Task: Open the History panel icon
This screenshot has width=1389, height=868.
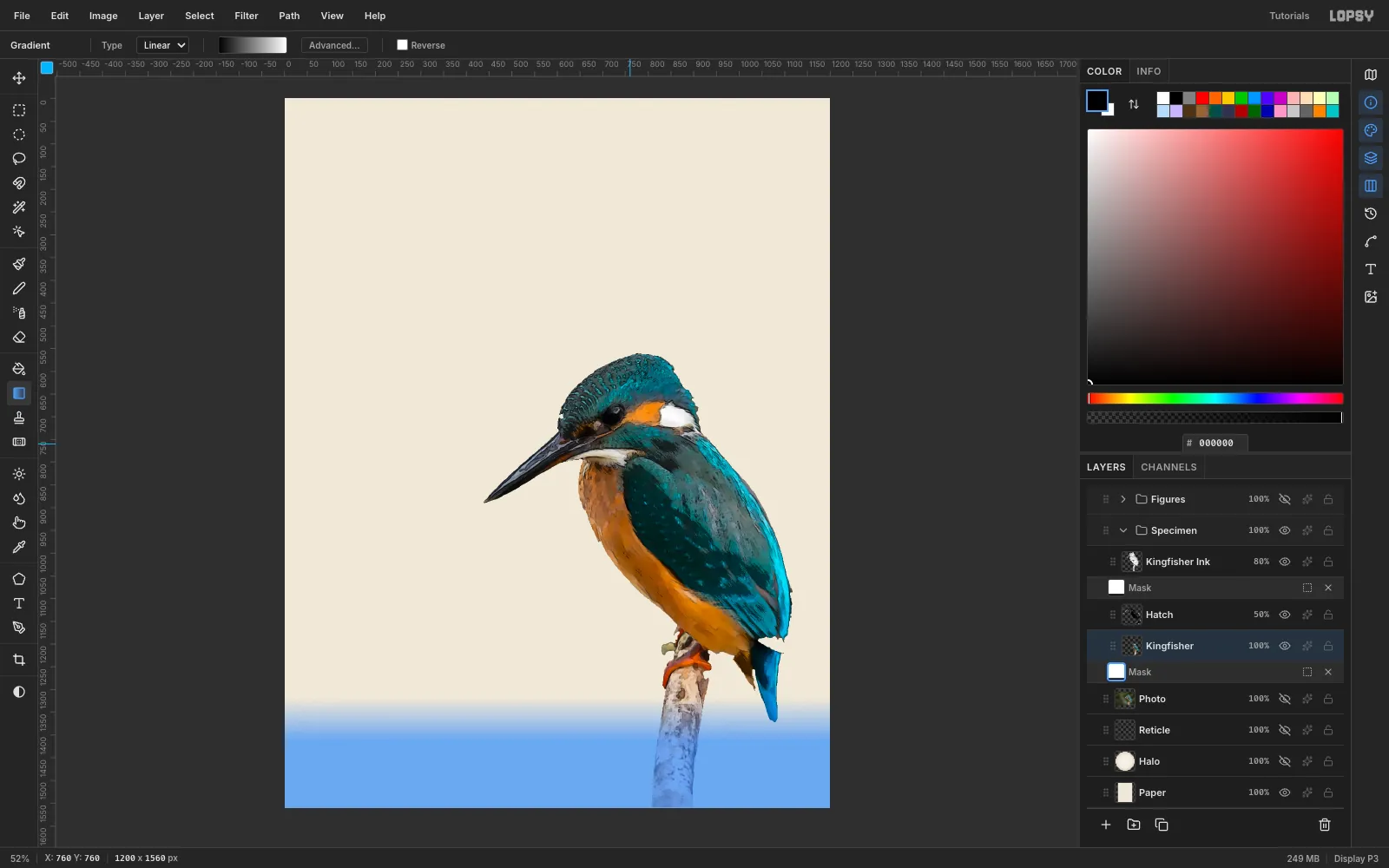Action: point(1371,214)
